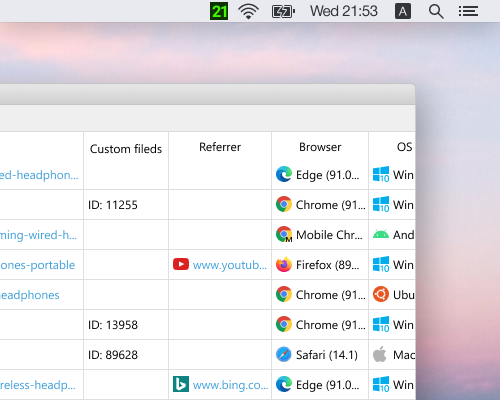The width and height of the screenshot is (500, 400).
Task: Click the Chrome icon in the ID: 13958 row
Action: pos(284,324)
